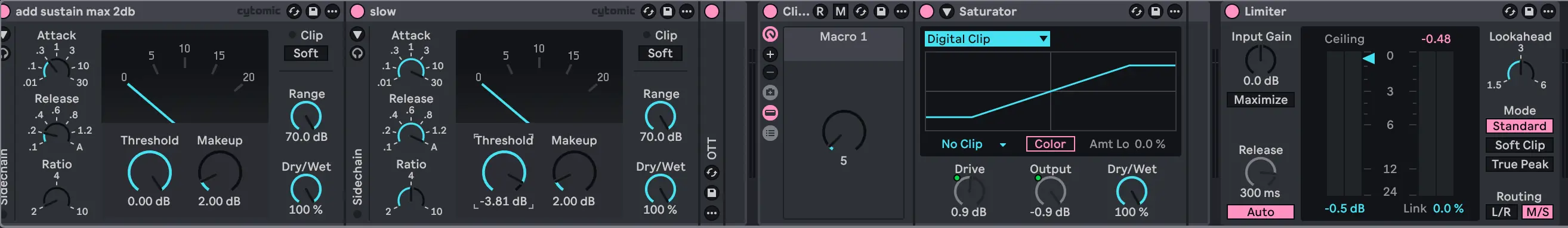Open Saturator options menu
This screenshot has height=228, width=1568.
point(1175,11)
